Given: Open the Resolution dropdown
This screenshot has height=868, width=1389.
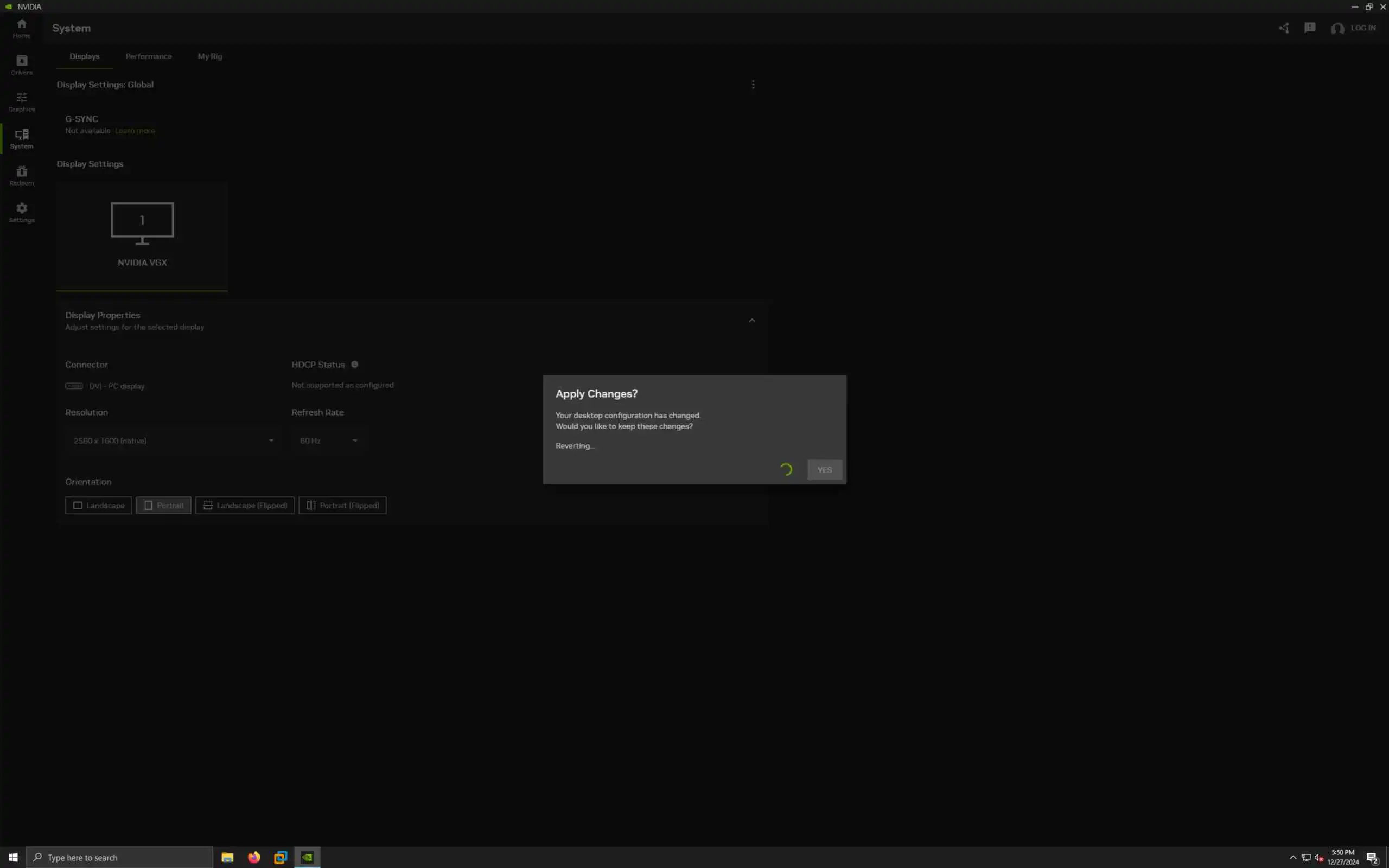Looking at the screenshot, I should [172, 441].
